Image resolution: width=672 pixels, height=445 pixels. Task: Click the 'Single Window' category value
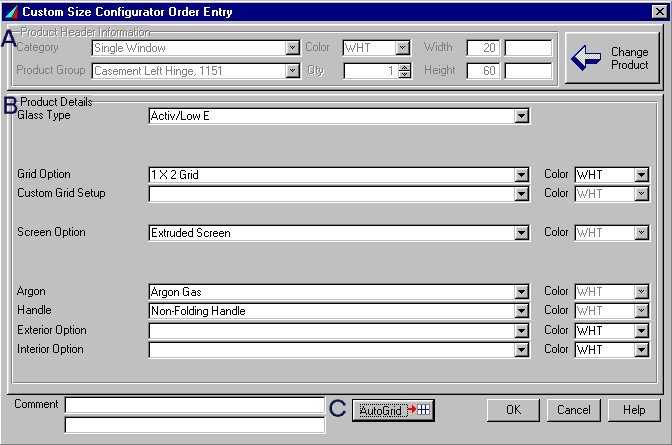[130, 48]
